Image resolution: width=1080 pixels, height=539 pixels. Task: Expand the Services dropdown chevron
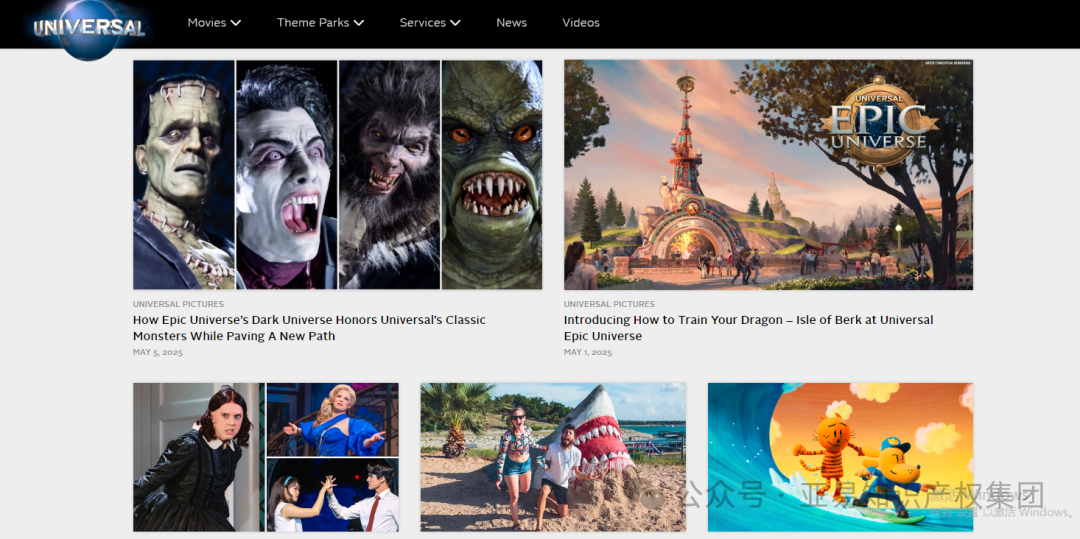tap(455, 22)
